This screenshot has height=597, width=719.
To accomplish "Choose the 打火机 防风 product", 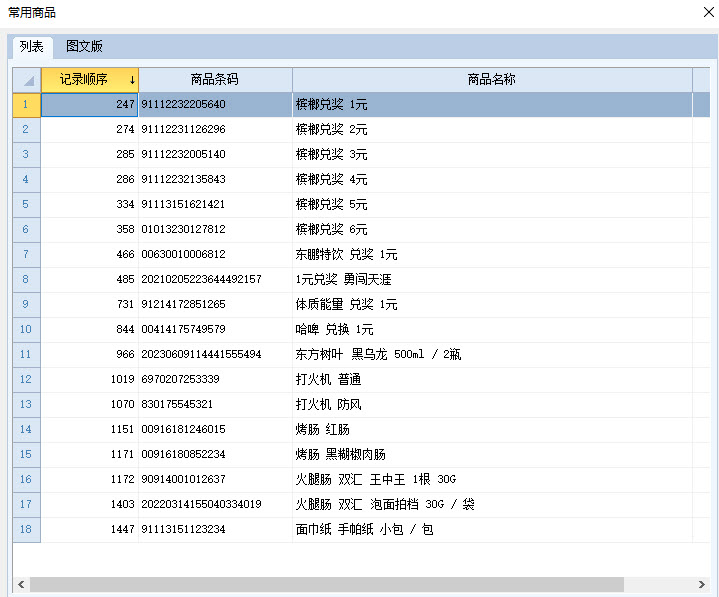I will point(328,404).
